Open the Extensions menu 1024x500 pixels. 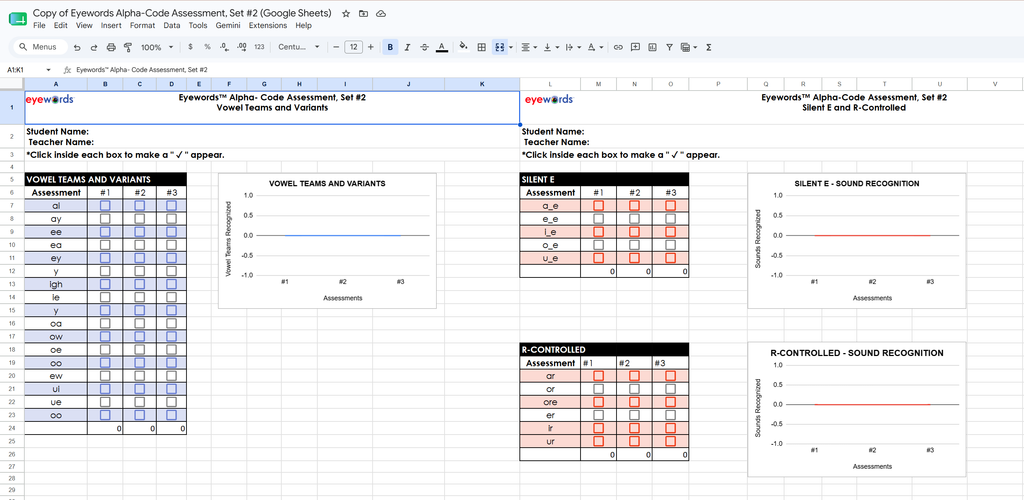[268, 25]
